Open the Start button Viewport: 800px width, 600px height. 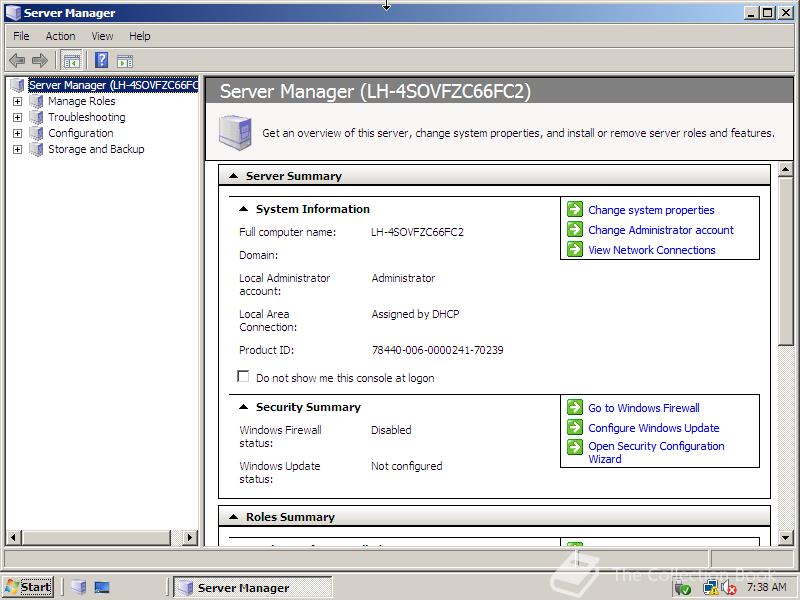coord(28,587)
